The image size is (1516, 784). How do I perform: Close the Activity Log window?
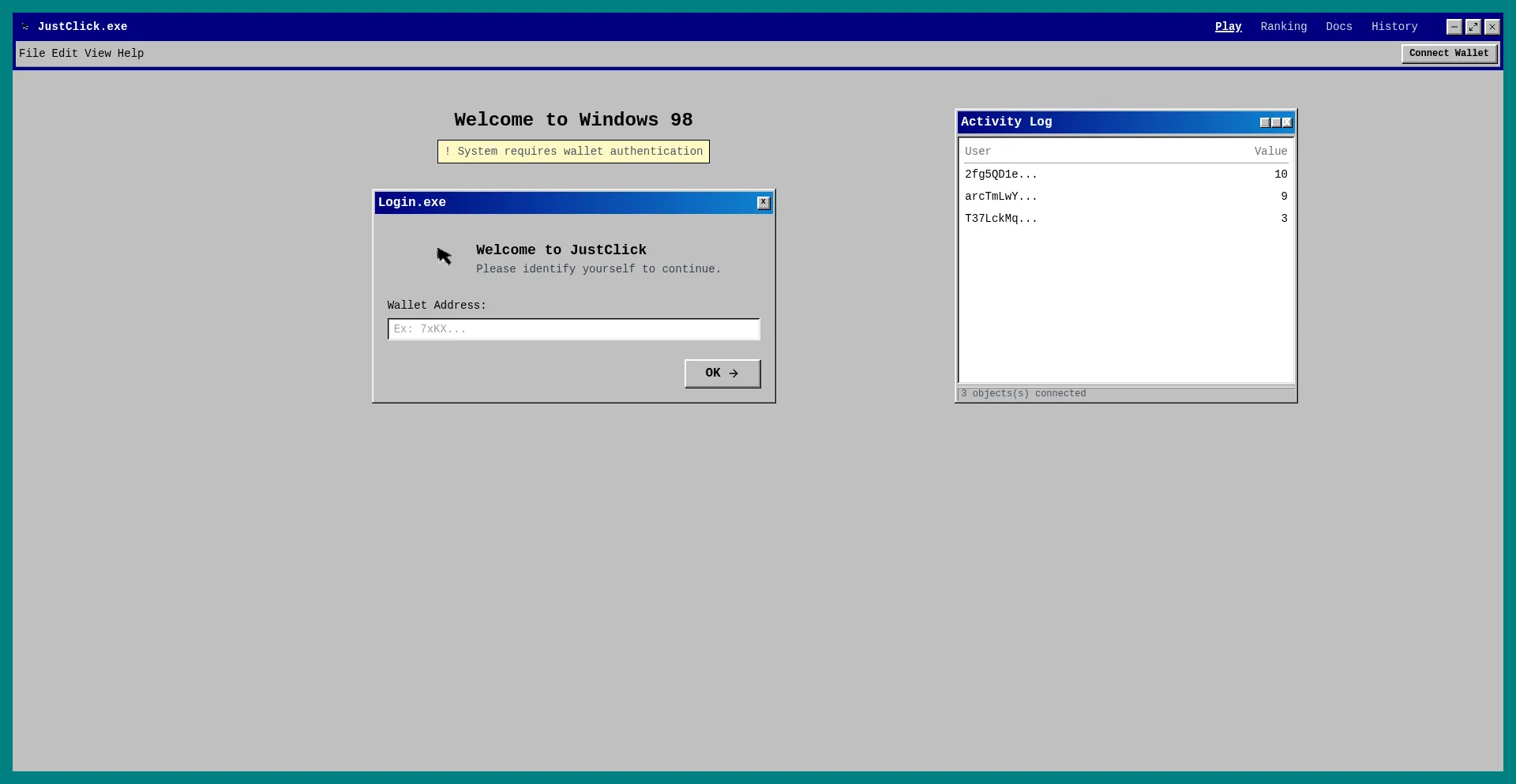[1286, 122]
